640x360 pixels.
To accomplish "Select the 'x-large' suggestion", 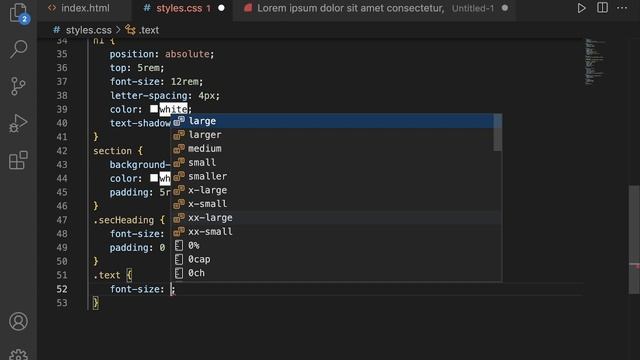I will click(x=332, y=191).
